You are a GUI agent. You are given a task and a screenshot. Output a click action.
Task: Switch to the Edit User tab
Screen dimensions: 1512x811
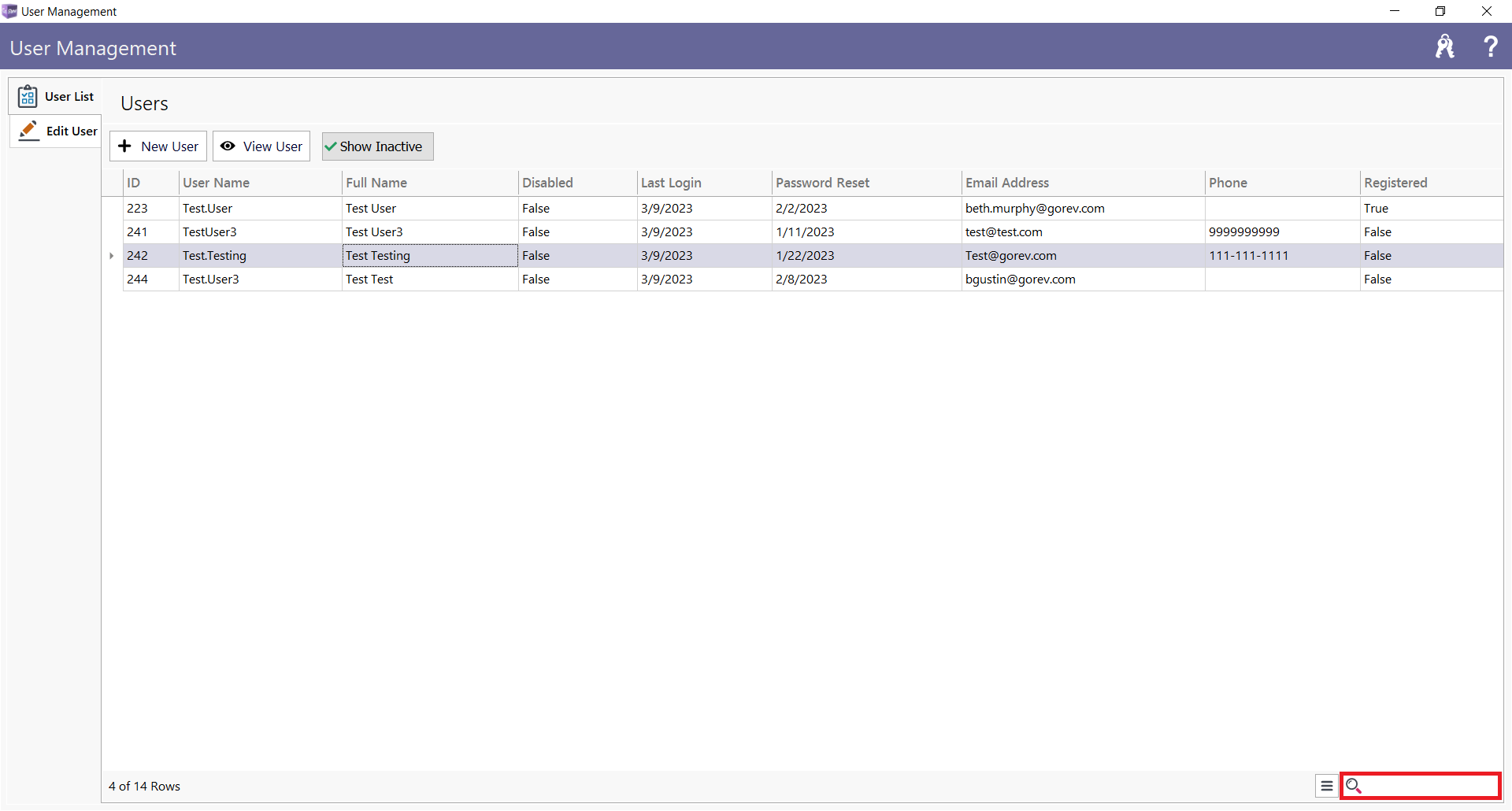coord(55,131)
